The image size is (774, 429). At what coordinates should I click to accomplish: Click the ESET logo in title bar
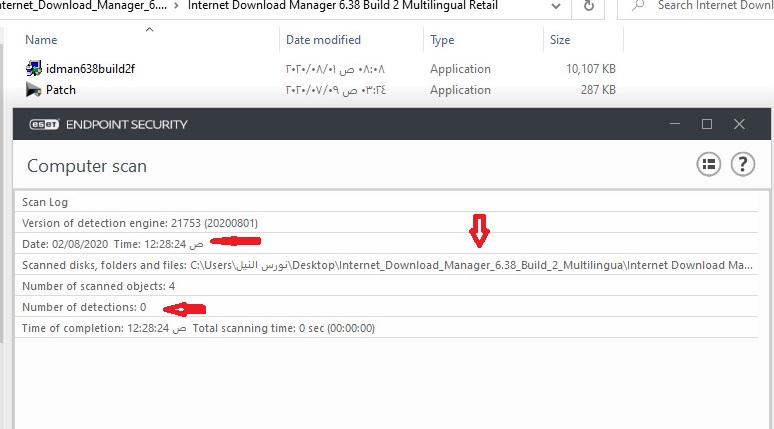[44, 125]
